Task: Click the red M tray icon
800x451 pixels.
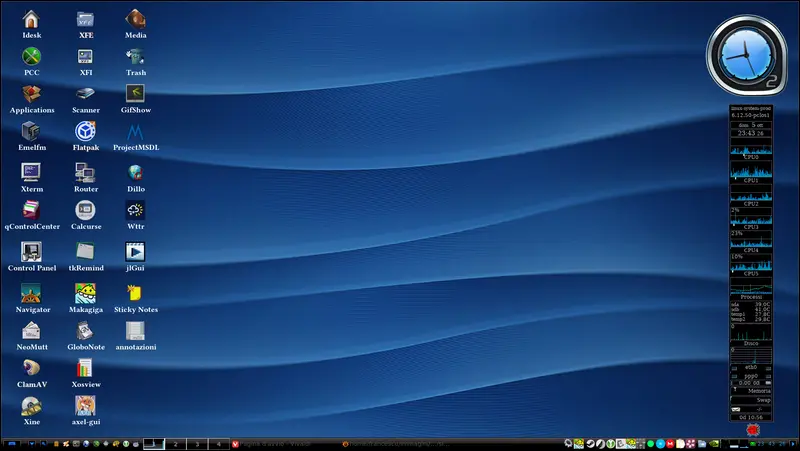Action: point(670,444)
